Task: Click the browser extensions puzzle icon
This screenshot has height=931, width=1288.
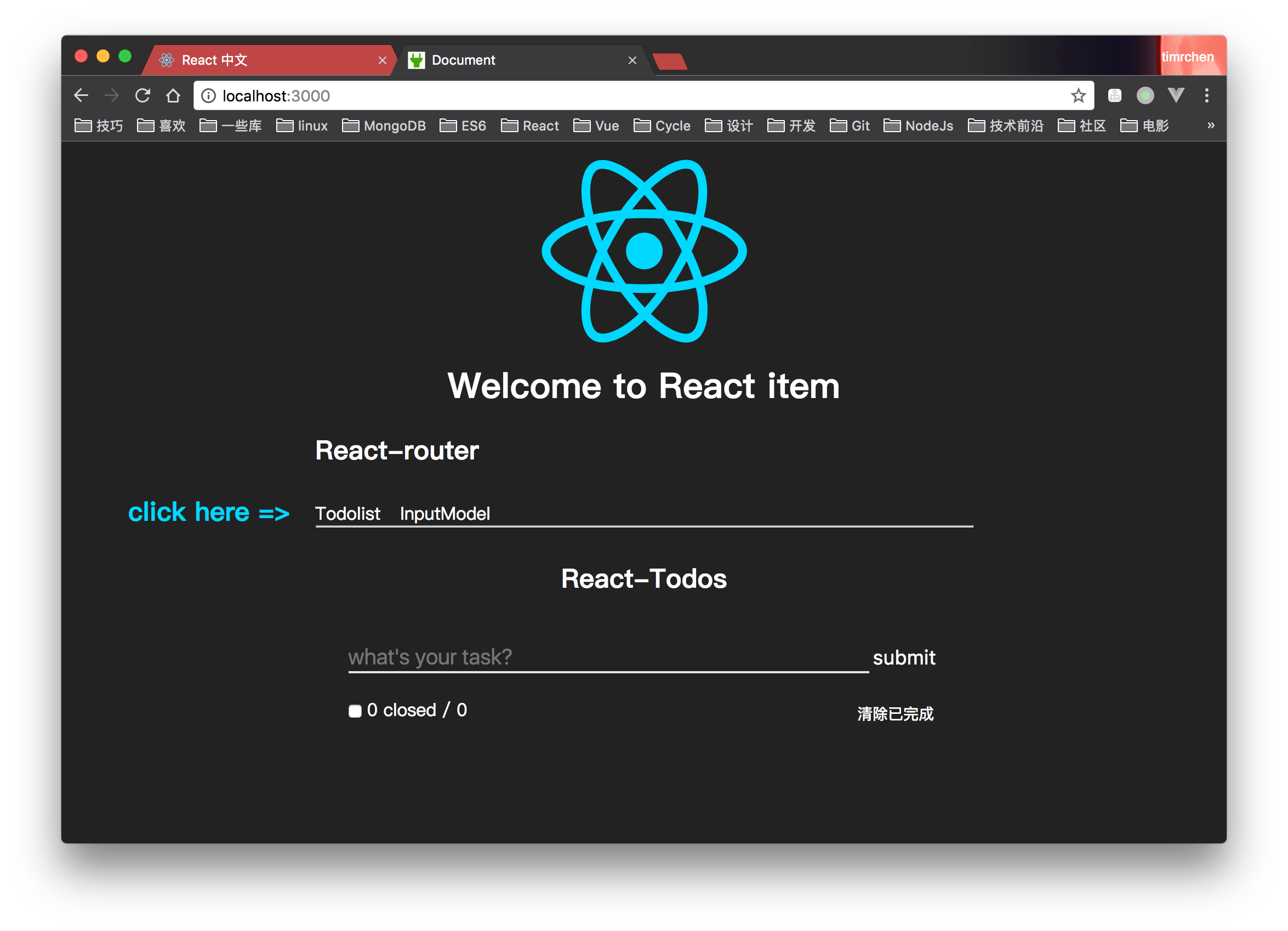Action: click(1113, 95)
